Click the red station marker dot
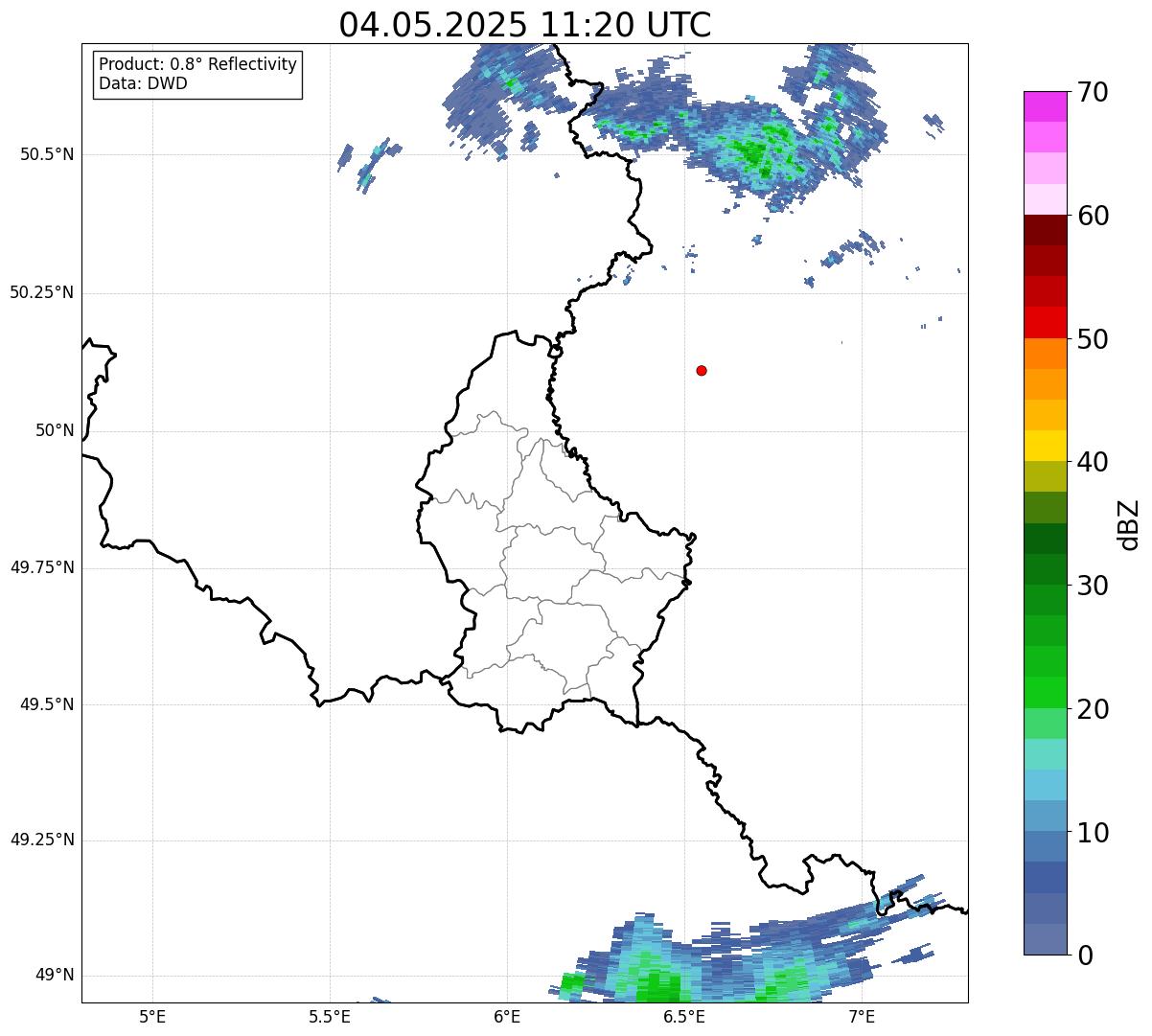 [x=702, y=370]
